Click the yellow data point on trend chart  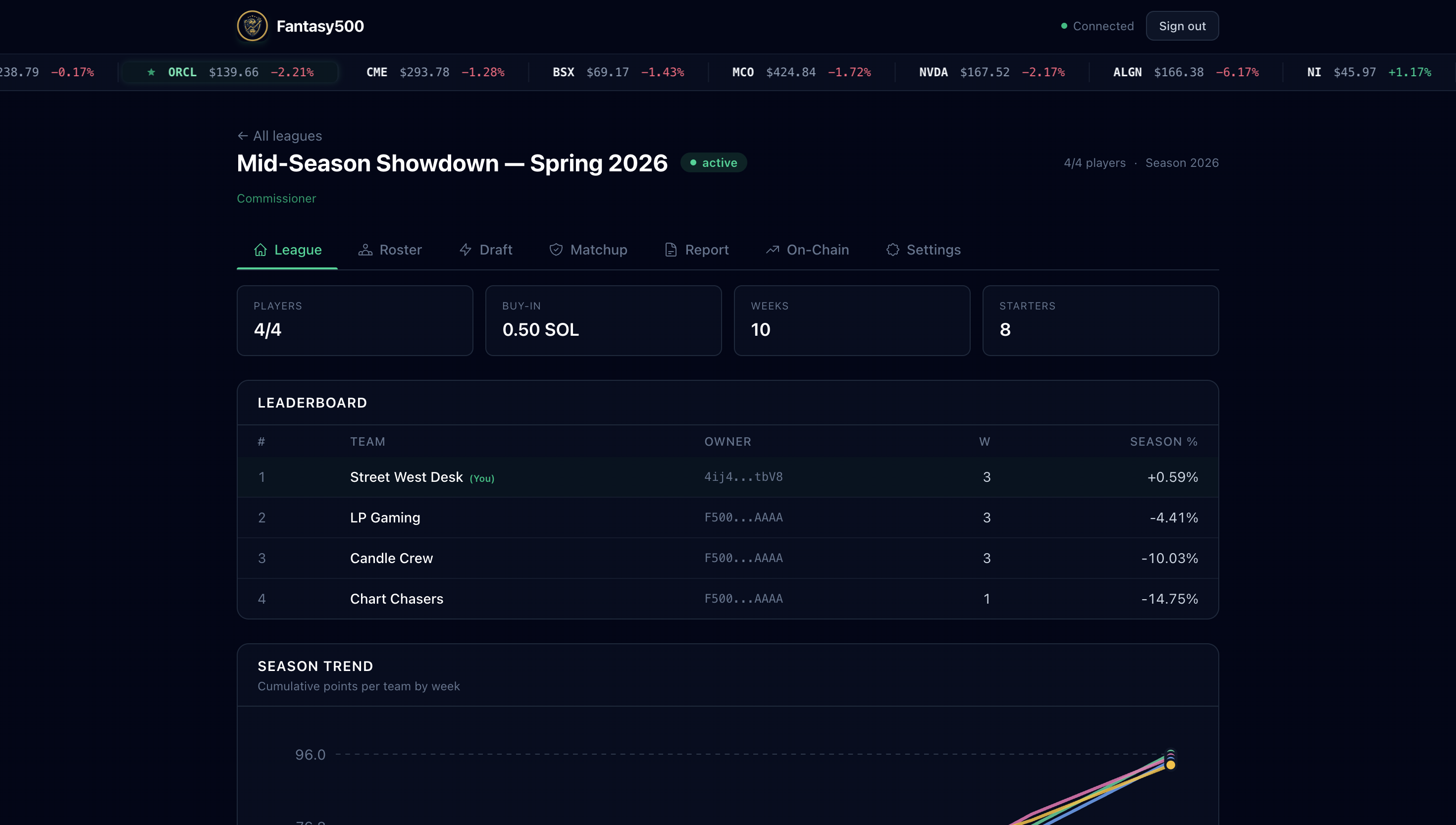(1170, 765)
